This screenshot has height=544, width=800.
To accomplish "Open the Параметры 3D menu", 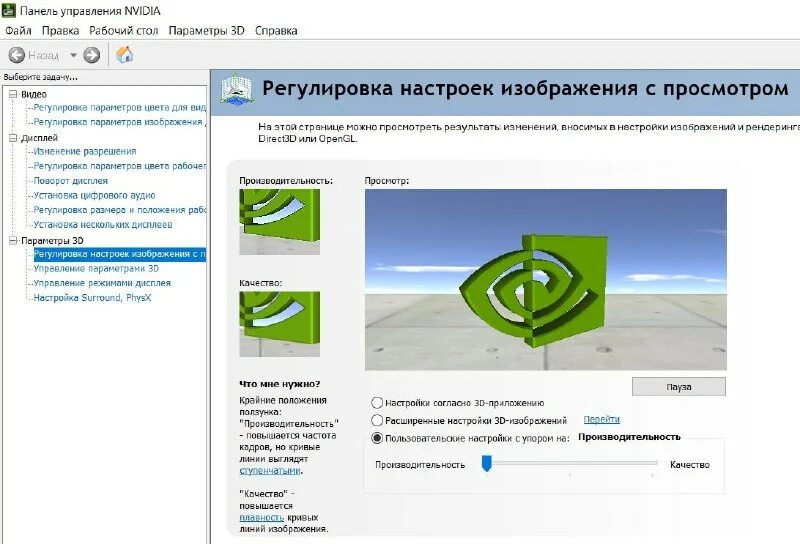I will [207, 31].
